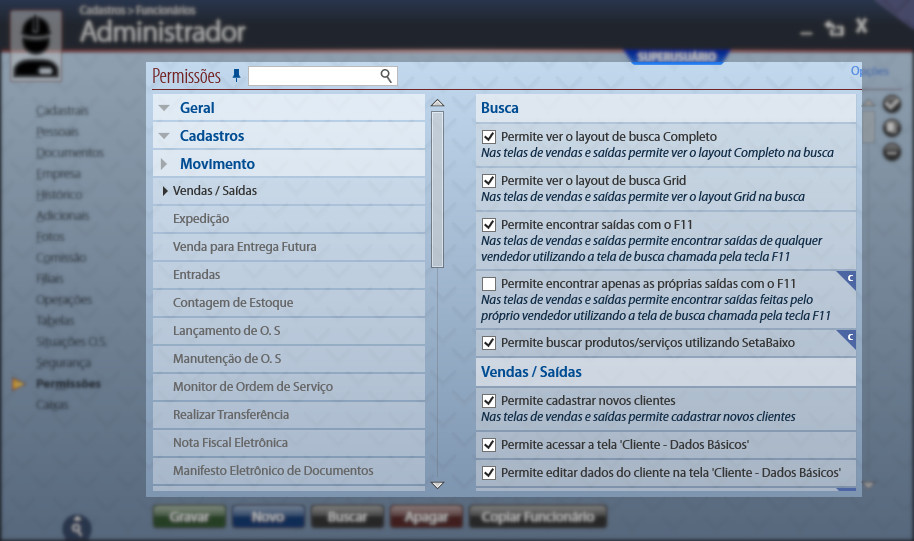Screen dimensions: 914x541
Task: Open the Empresa sidebar item
Action: (58, 174)
